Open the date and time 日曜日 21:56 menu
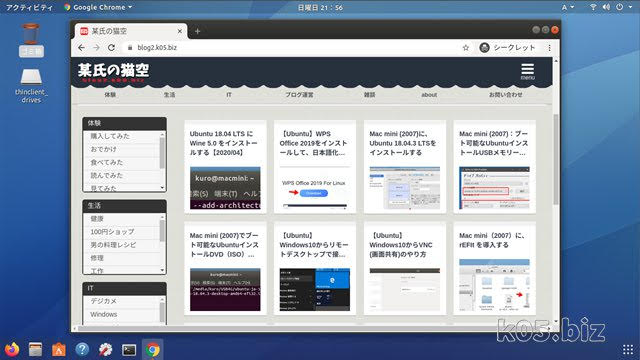 click(x=320, y=7)
